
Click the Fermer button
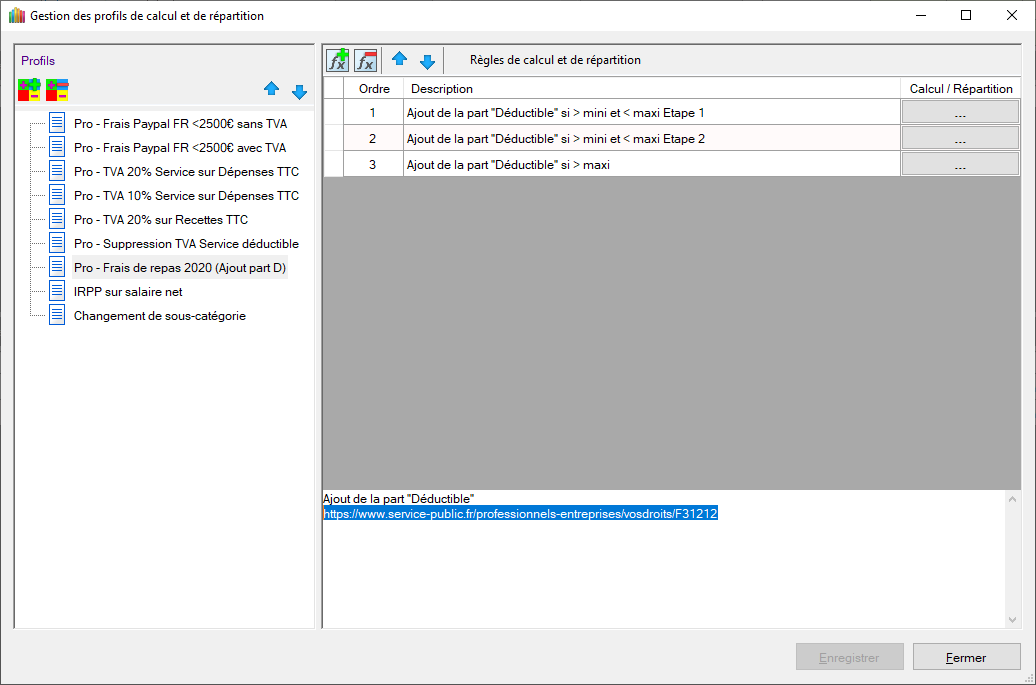pyautogui.click(x=966, y=657)
